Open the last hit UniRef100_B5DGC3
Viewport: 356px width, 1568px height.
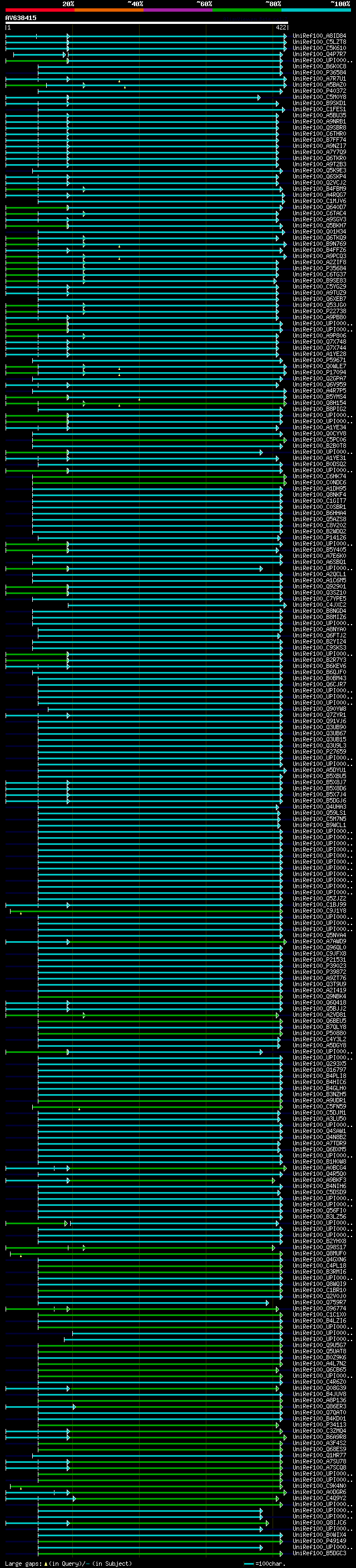(x=319, y=1553)
